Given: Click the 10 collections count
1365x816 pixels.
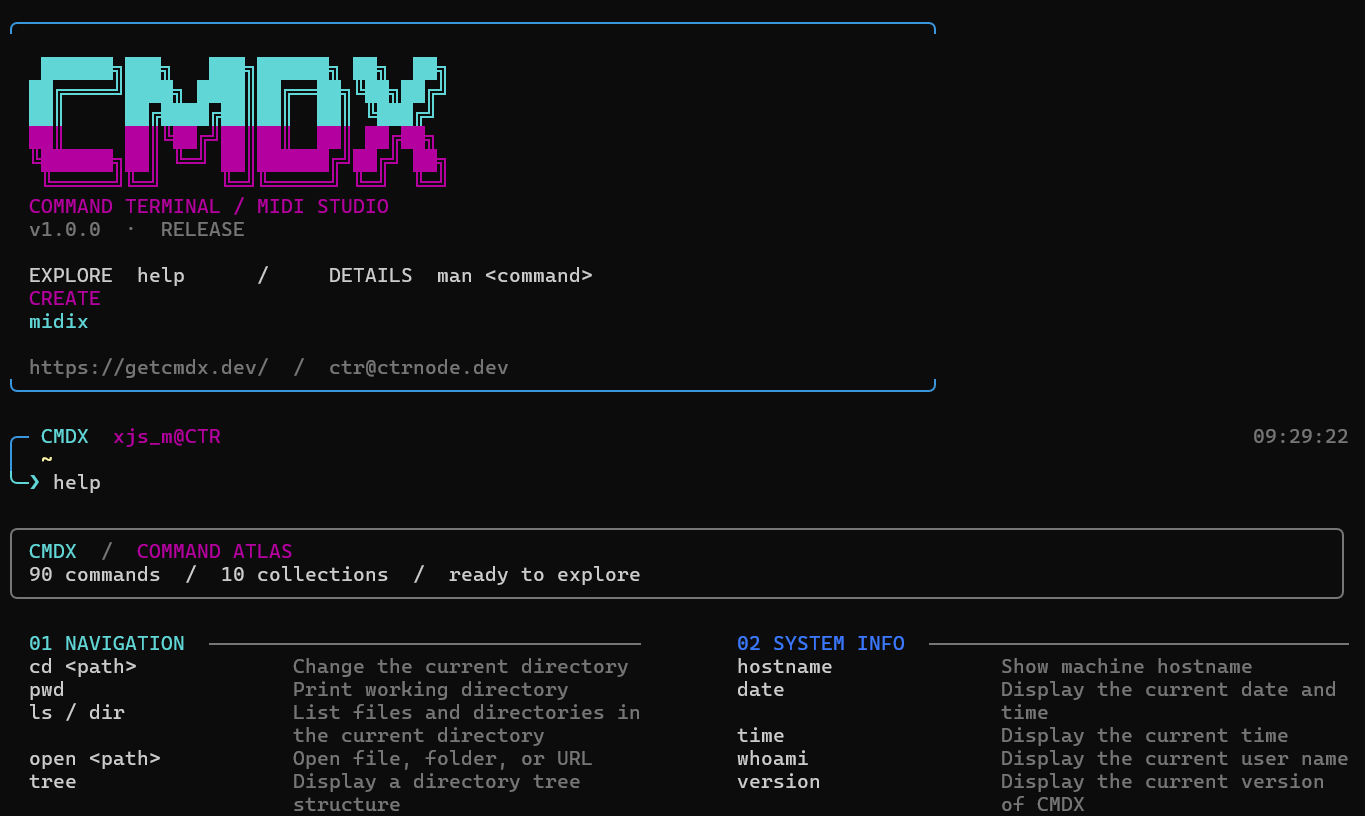Looking at the screenshot, I should (305, 574).
